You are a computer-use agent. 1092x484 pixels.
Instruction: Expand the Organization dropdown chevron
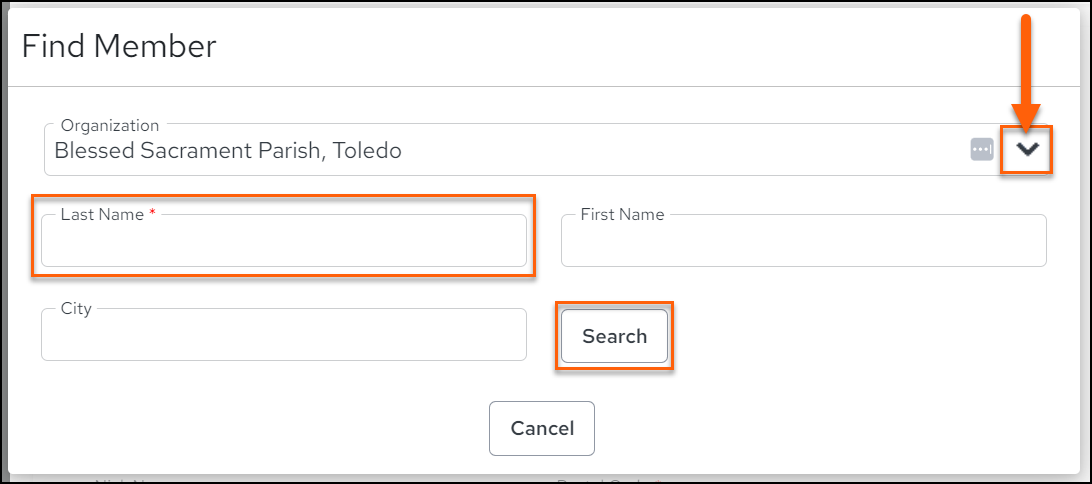(x=1027, y=149)
